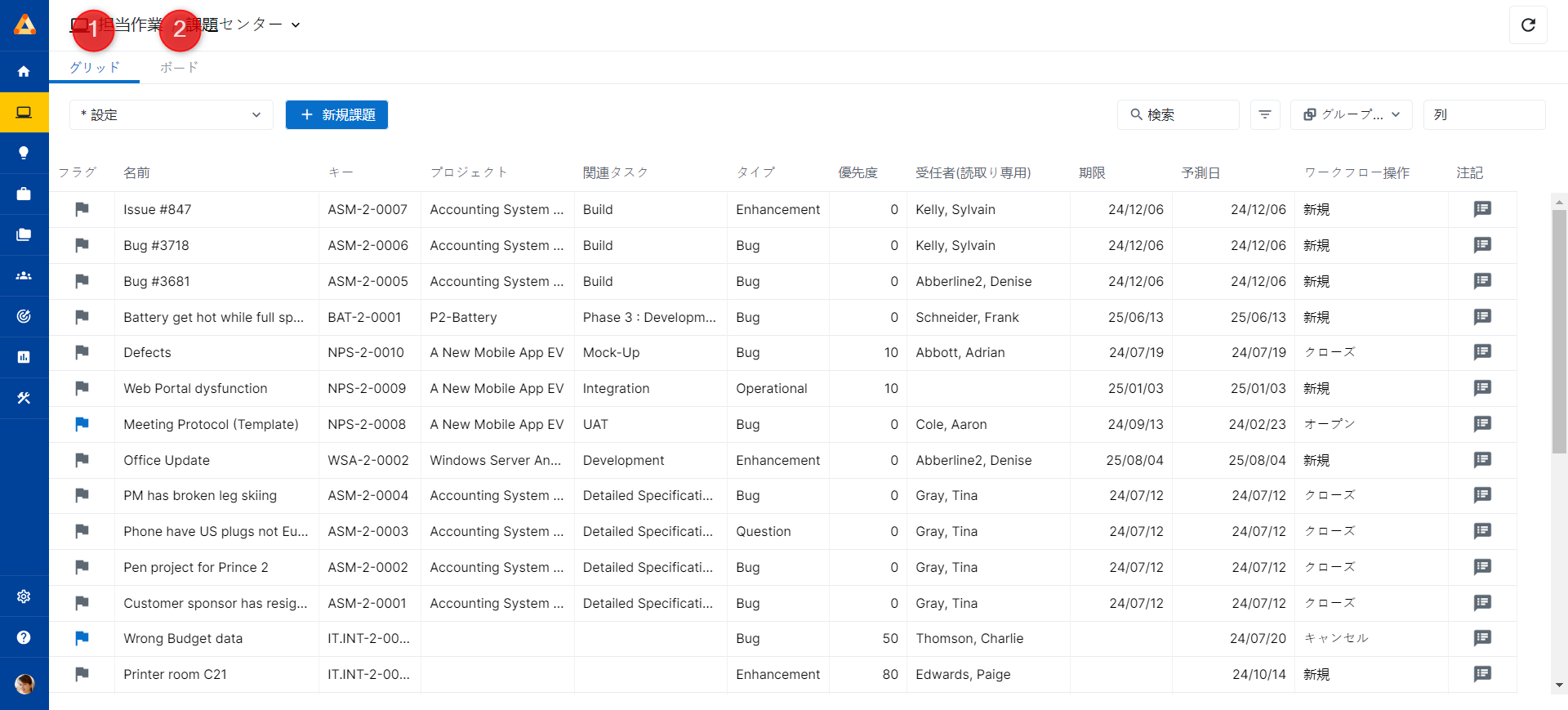Open the reports chart sidebar icon

[x=24, y=357]
